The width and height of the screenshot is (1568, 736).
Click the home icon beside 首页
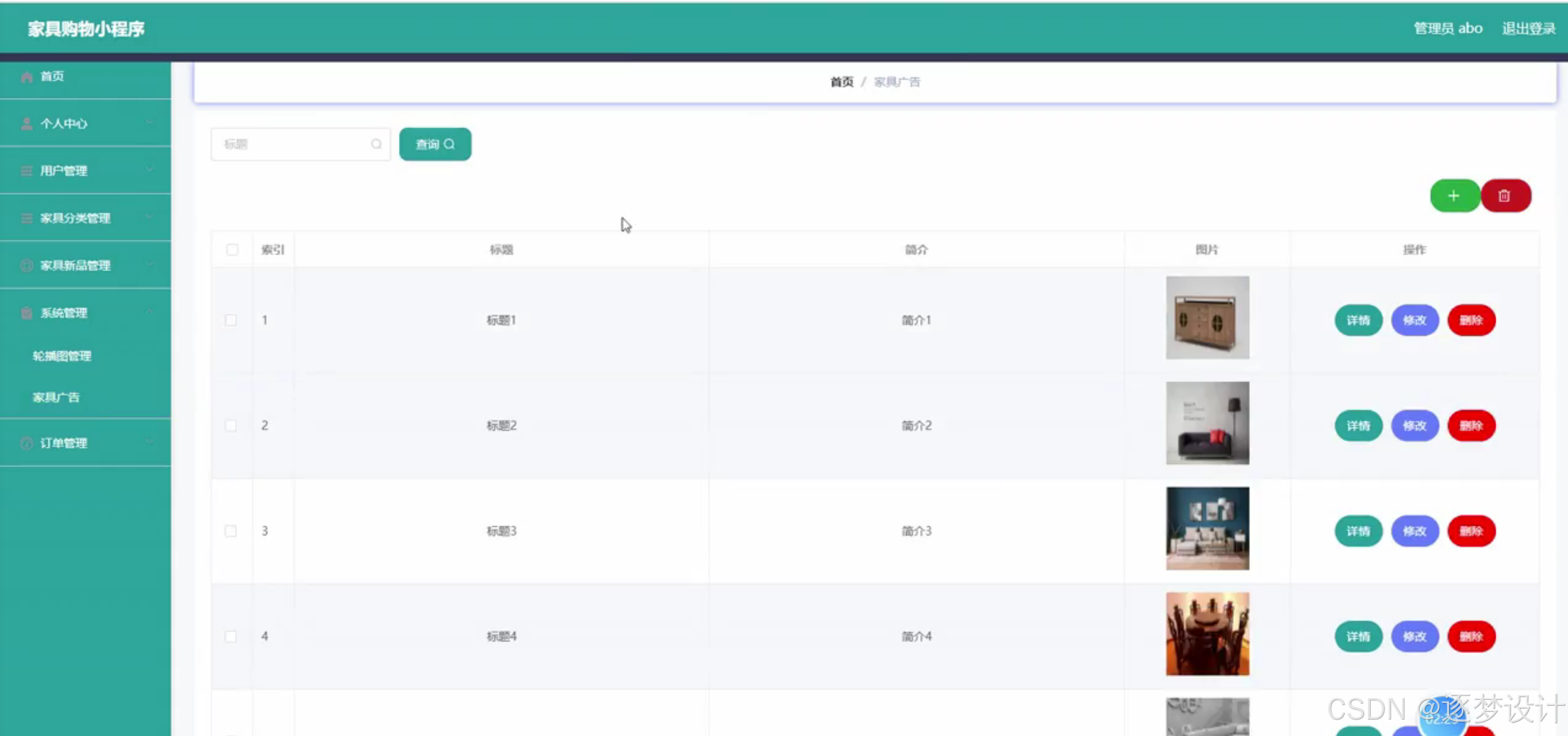click(26, 77)
